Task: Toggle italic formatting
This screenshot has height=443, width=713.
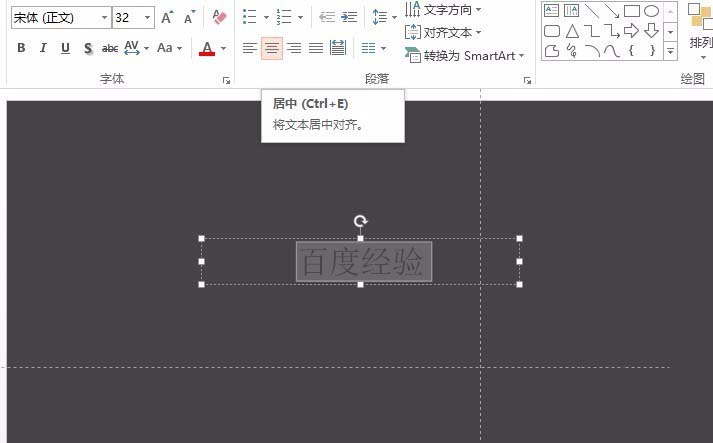Action: click(43, 48)
